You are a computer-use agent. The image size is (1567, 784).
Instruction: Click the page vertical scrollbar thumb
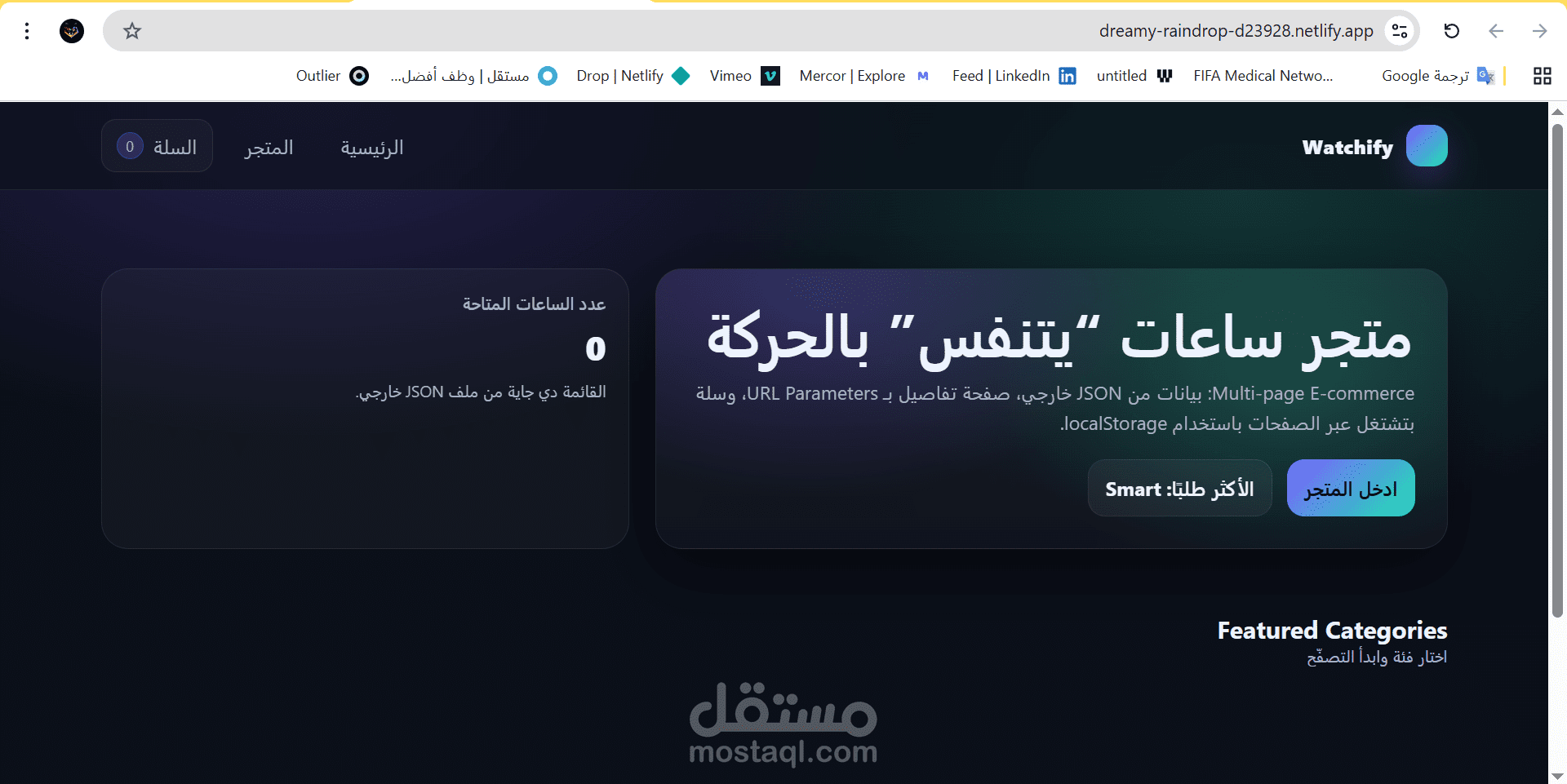click(x=1557, y=371)
